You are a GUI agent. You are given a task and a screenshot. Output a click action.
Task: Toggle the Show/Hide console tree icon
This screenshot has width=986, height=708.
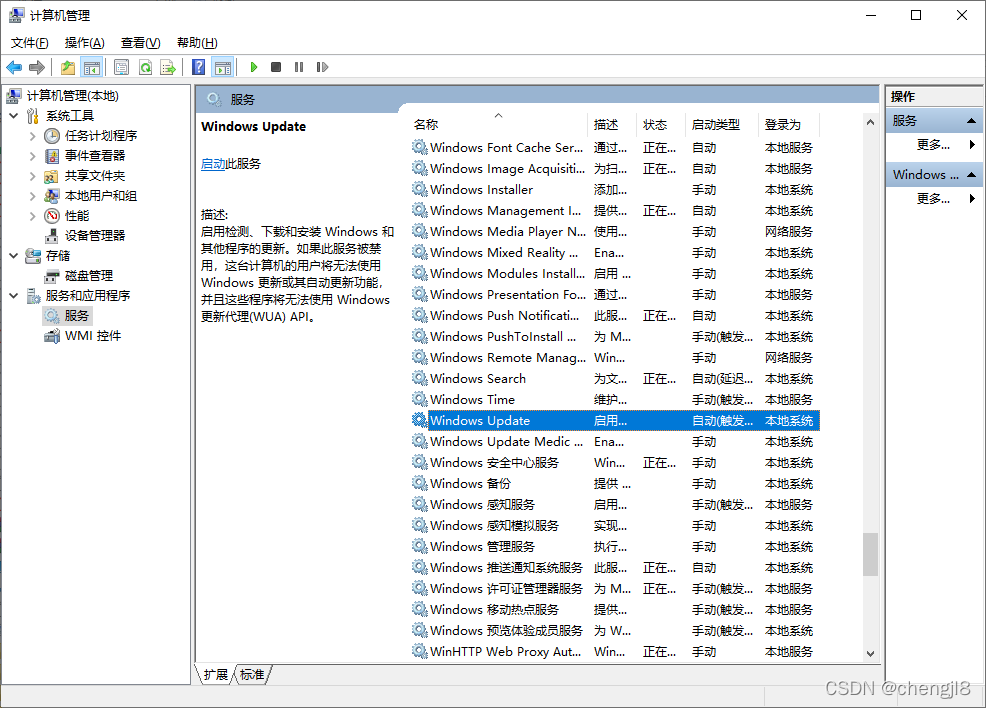[92, 67]
